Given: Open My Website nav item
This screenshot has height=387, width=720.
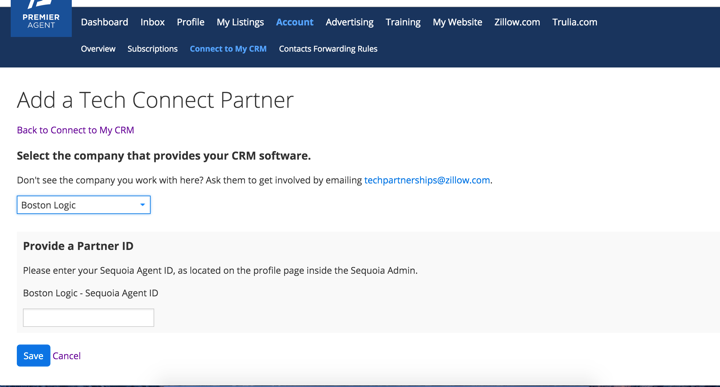Looking at the screenshot, I should (x=457, y=22).
